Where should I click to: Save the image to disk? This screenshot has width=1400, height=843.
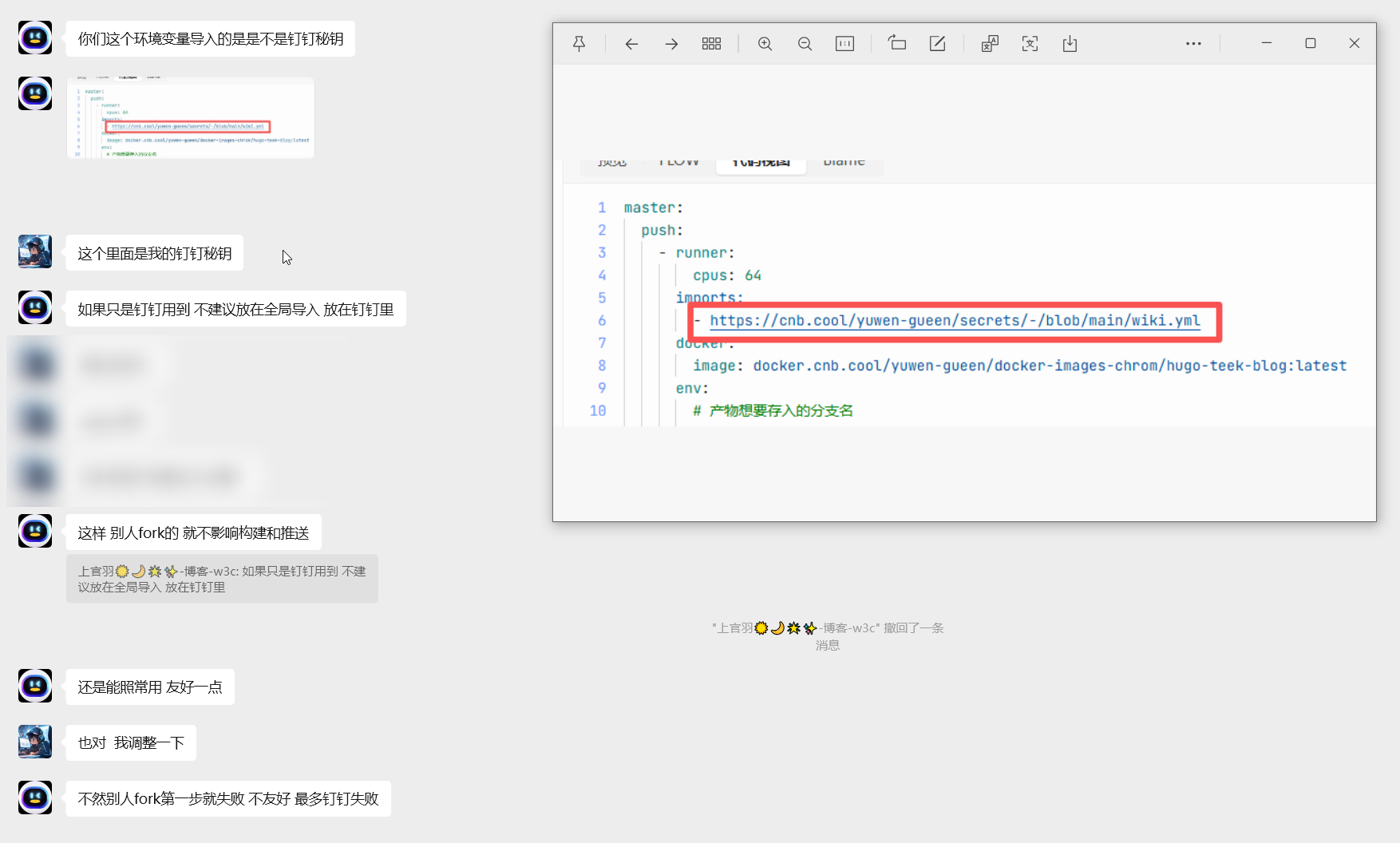coord(1070,44)
